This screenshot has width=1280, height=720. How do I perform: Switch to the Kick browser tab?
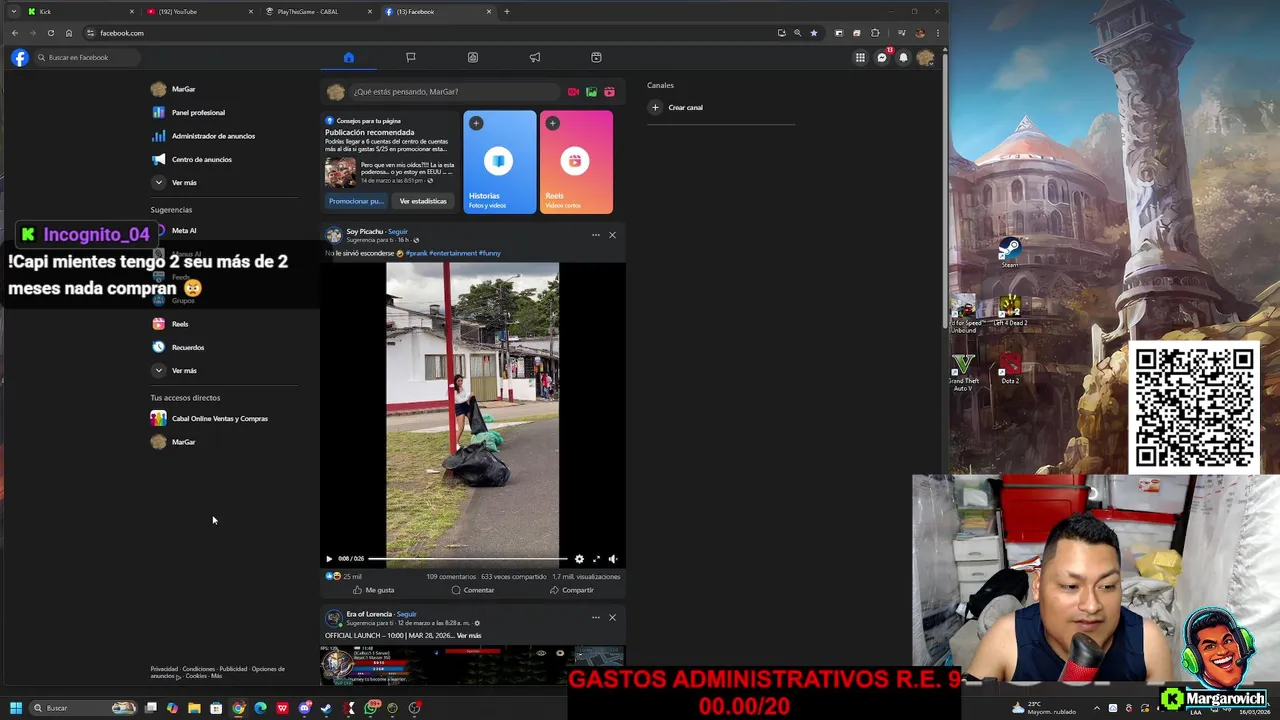[80, 11]
